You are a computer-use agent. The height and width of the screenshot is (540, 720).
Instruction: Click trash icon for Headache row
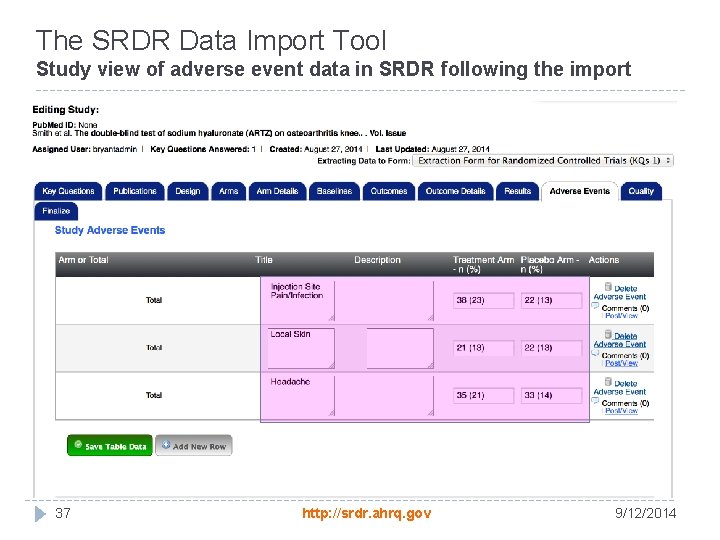pos(608,382)
